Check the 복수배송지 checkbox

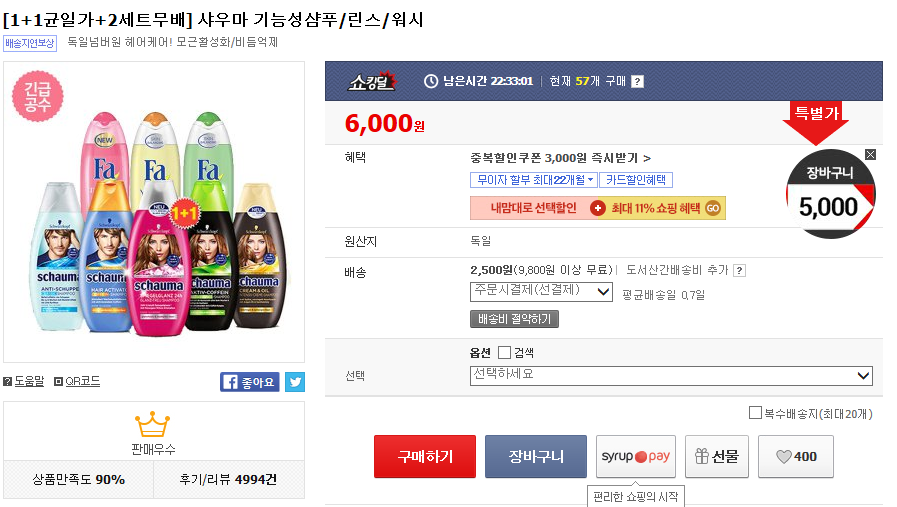click(x=755, y=413)
